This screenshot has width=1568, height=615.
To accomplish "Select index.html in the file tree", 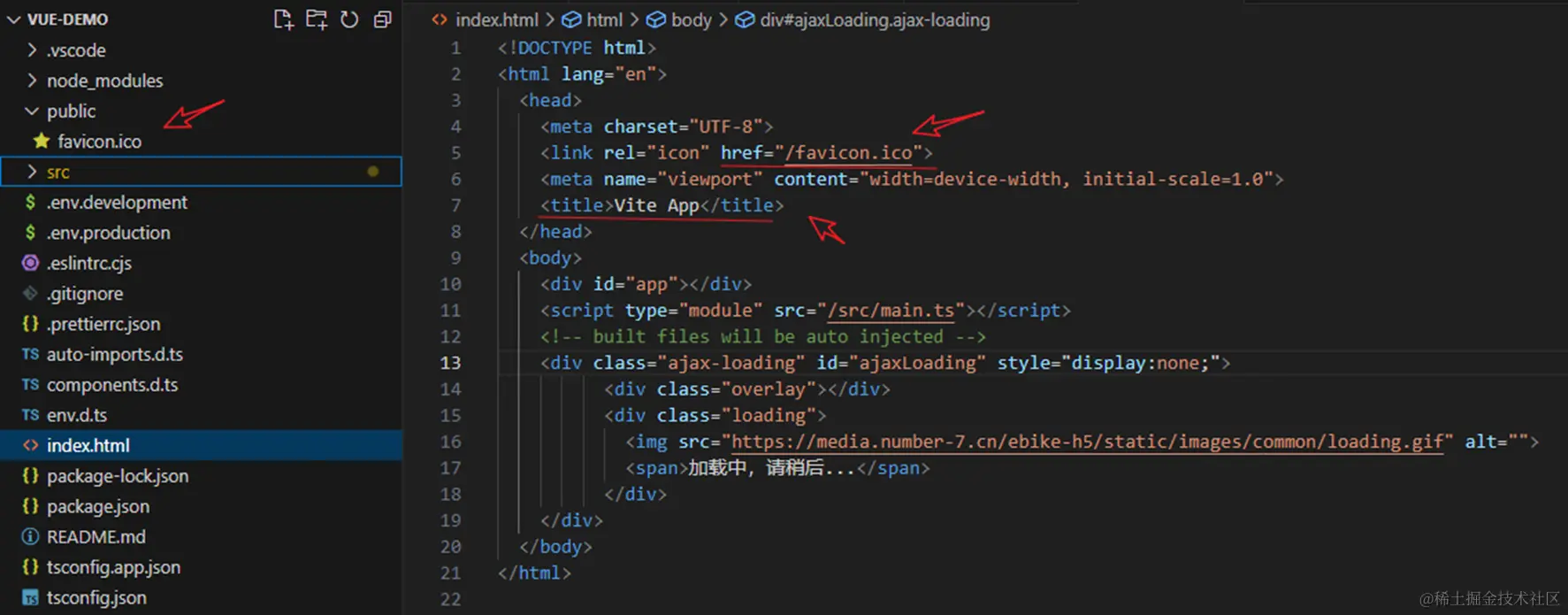I will click(202, 445).
